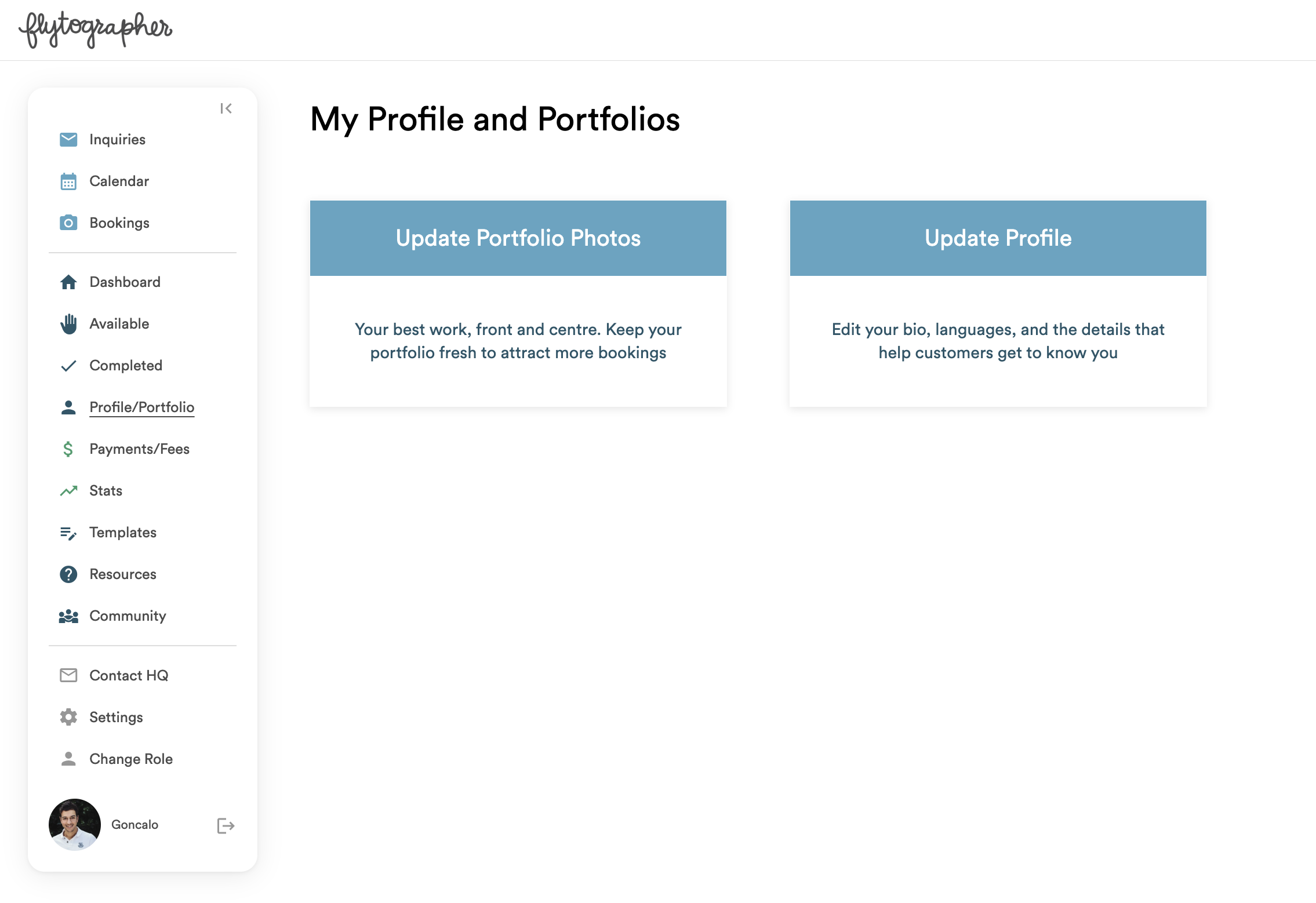Select the Bookings camera icon
The height and width of the screenshot is (903, 1316).
coord(68,223)
